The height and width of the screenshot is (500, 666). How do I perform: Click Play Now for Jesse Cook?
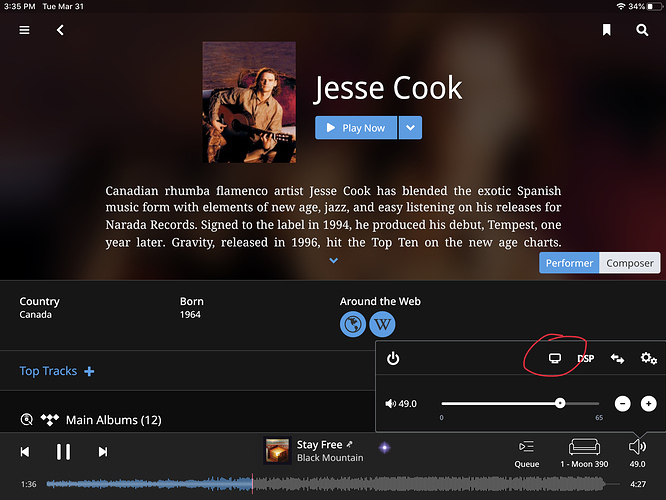[356, 127]
